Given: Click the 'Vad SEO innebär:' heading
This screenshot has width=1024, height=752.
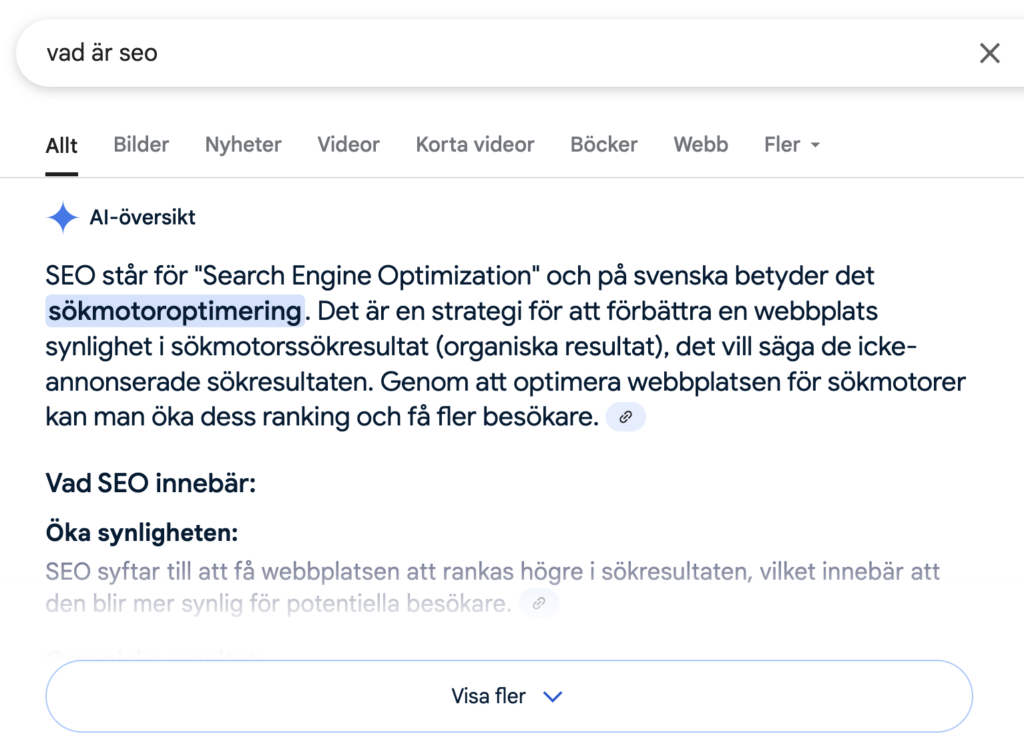Looking at the screenshot, I should click(150, 484).
